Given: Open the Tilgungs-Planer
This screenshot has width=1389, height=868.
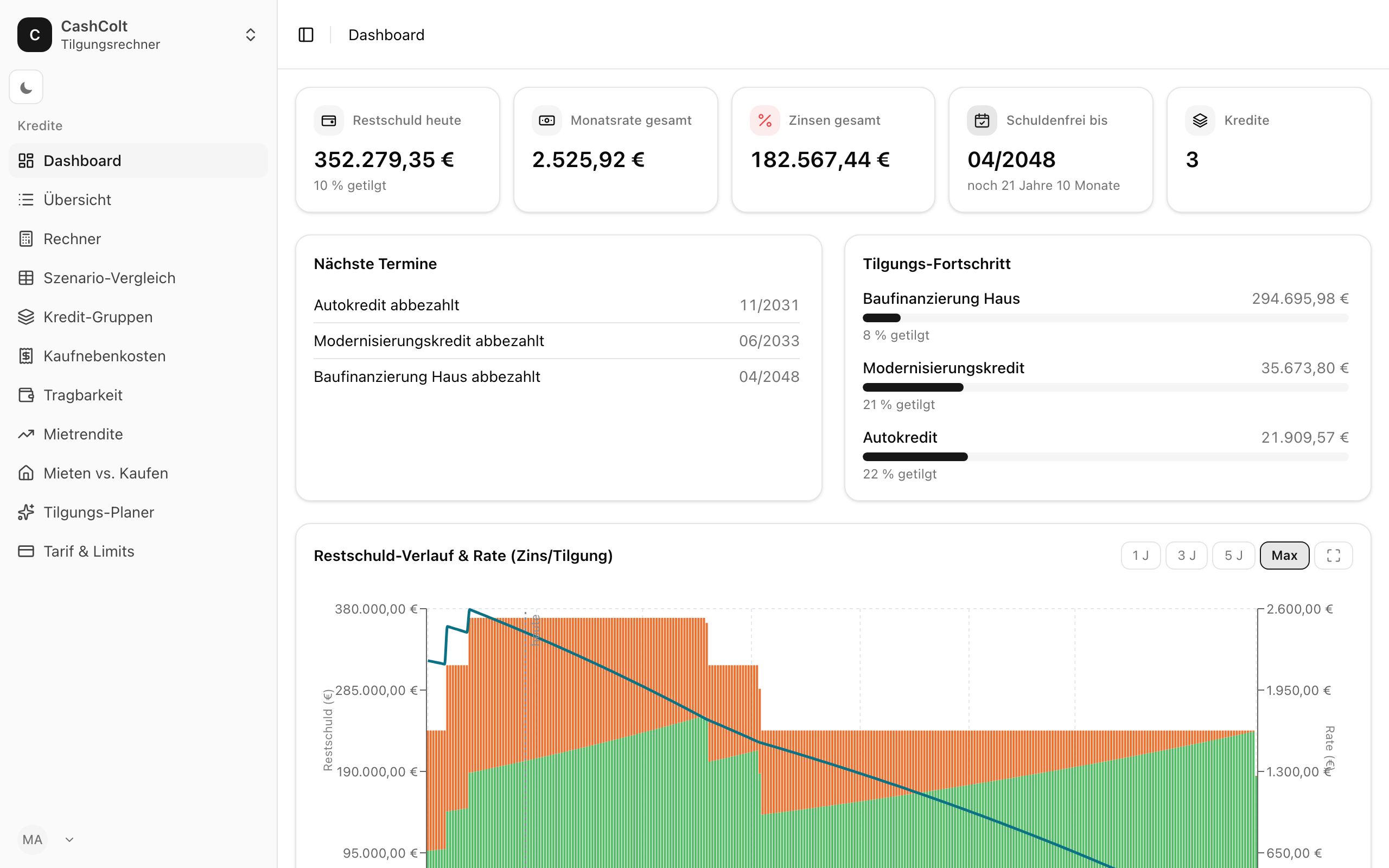Looking at the screenshot, I should coord(138,512).
